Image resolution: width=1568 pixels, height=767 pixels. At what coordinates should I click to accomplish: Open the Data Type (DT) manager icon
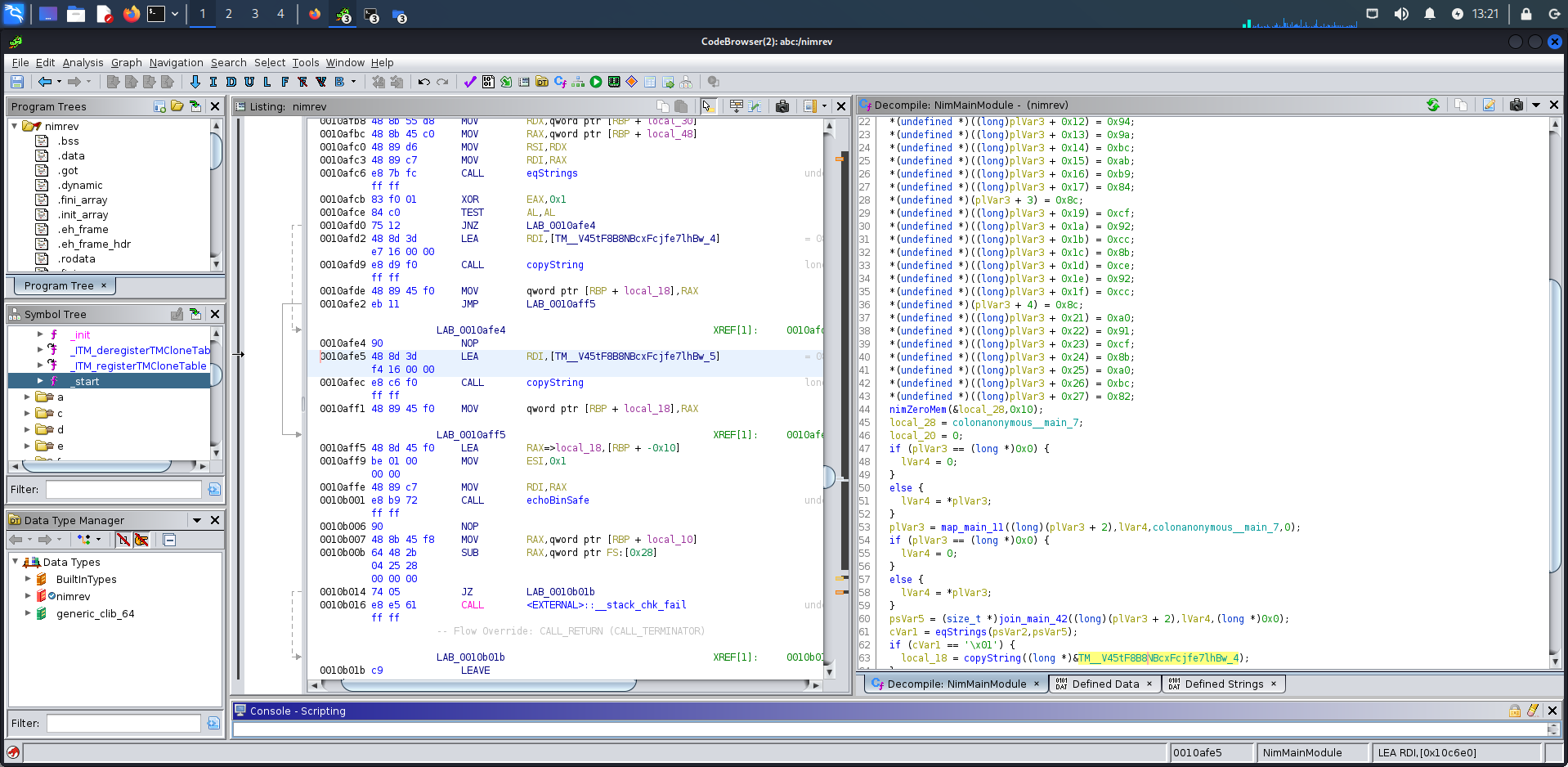[542, 82]
